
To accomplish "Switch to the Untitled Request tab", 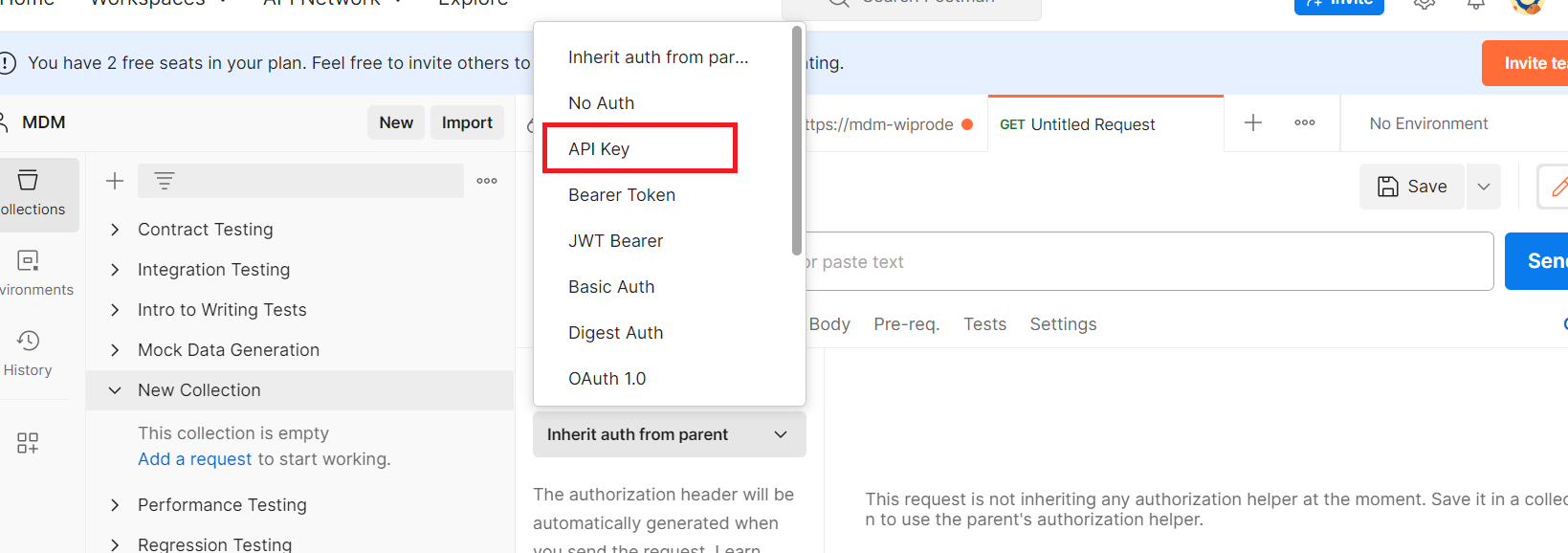I will point(1092,124).
